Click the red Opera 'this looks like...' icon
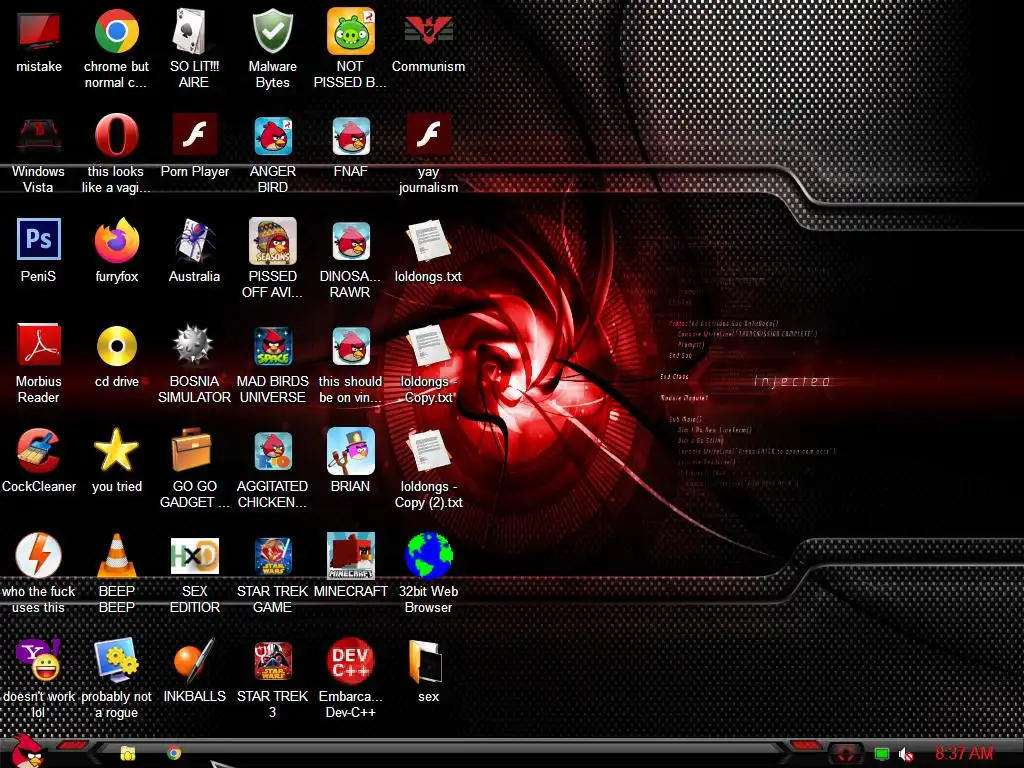This screenshot has height=768, width=1024. click(x=116, y=136)
